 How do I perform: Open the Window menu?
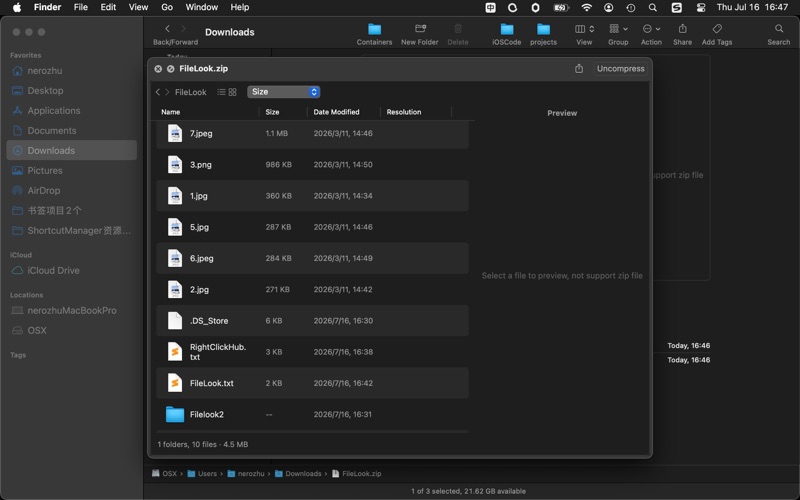coord(202,7)
